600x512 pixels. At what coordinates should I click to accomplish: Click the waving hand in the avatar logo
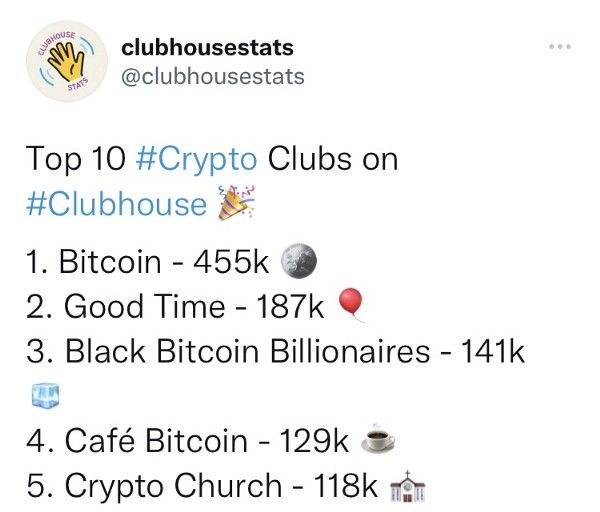[66, 60]
